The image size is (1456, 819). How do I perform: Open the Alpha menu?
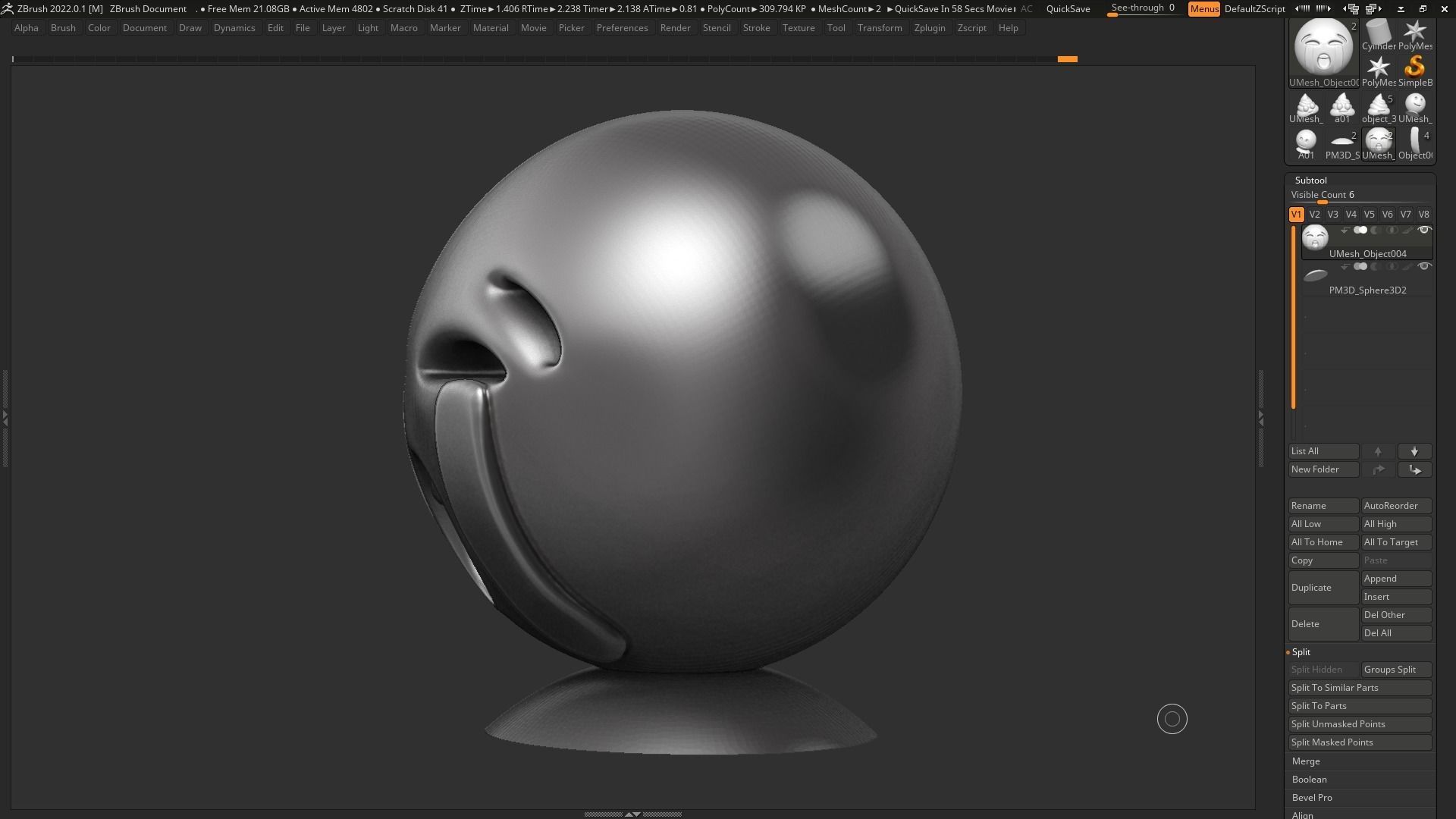click(x=26, y=28)
